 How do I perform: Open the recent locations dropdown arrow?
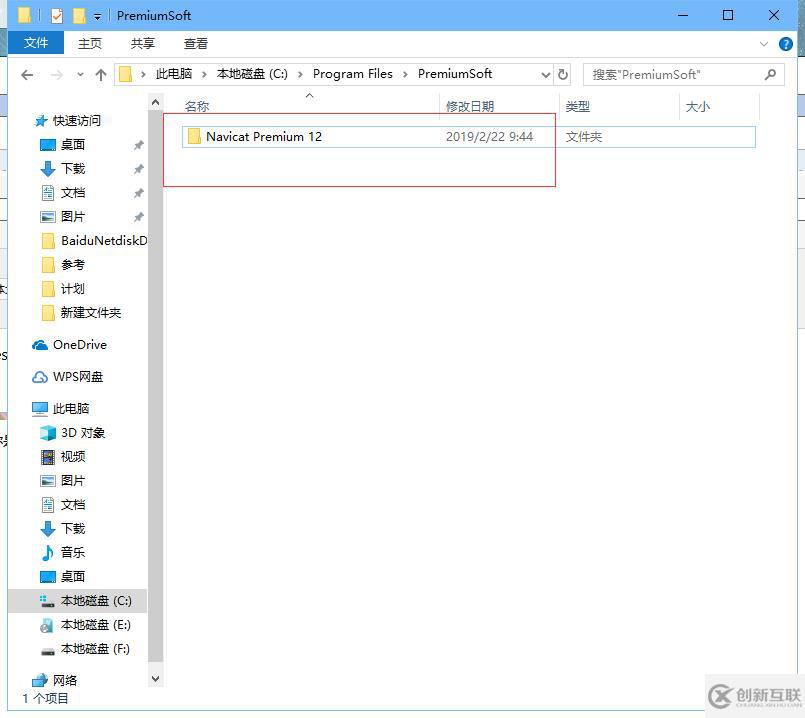(x=80, y=75)
